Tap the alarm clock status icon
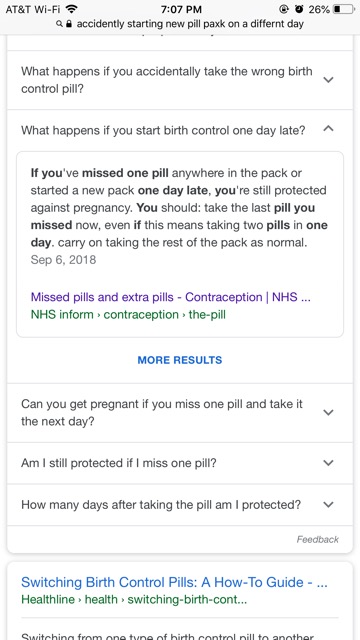This screenshot has height=640, width=360. pos(299,9)
